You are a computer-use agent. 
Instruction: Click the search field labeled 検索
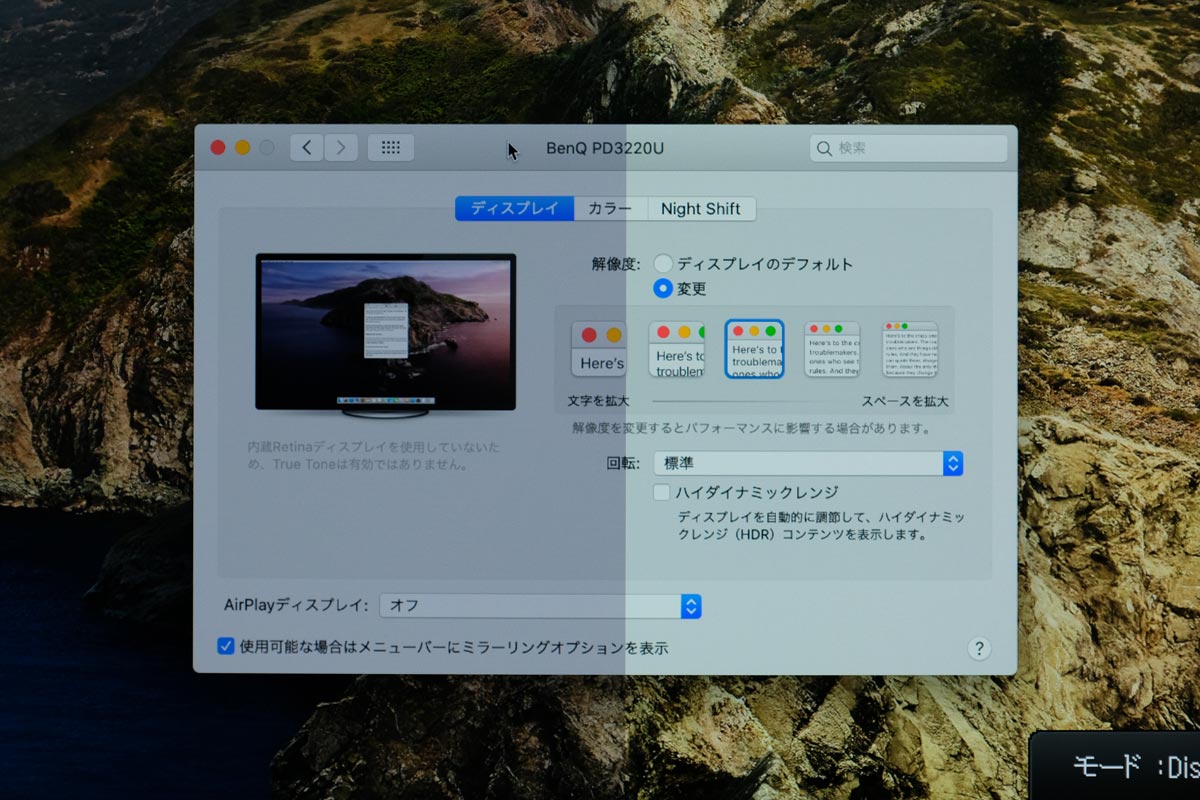[909, 149]
